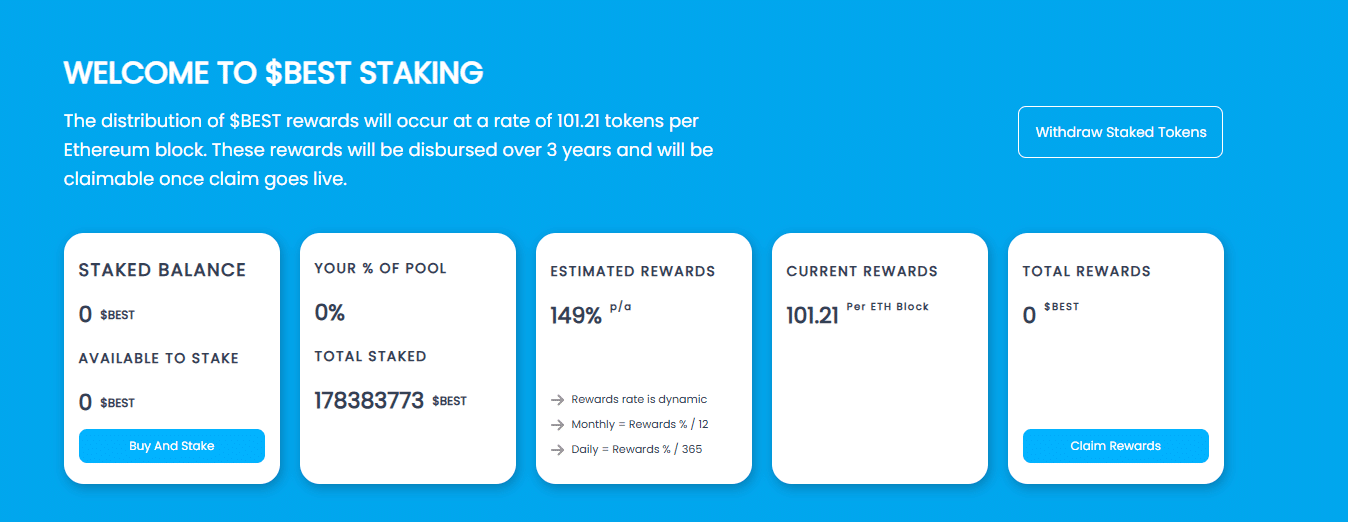Viewport: 1348px width, 522px height.
Task: Click the arrow icon beside Rewards rate is dynamic
Action: point(558,400)
